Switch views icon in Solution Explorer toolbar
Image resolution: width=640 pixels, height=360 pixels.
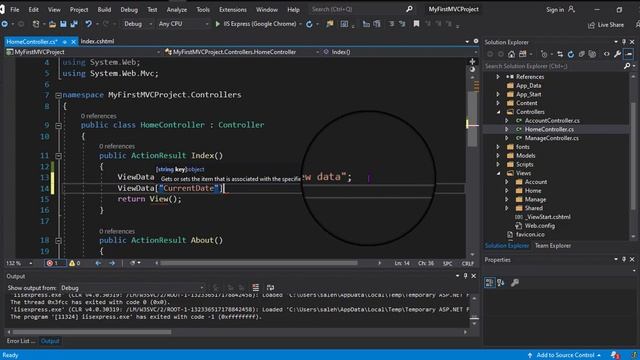(523, 54)
